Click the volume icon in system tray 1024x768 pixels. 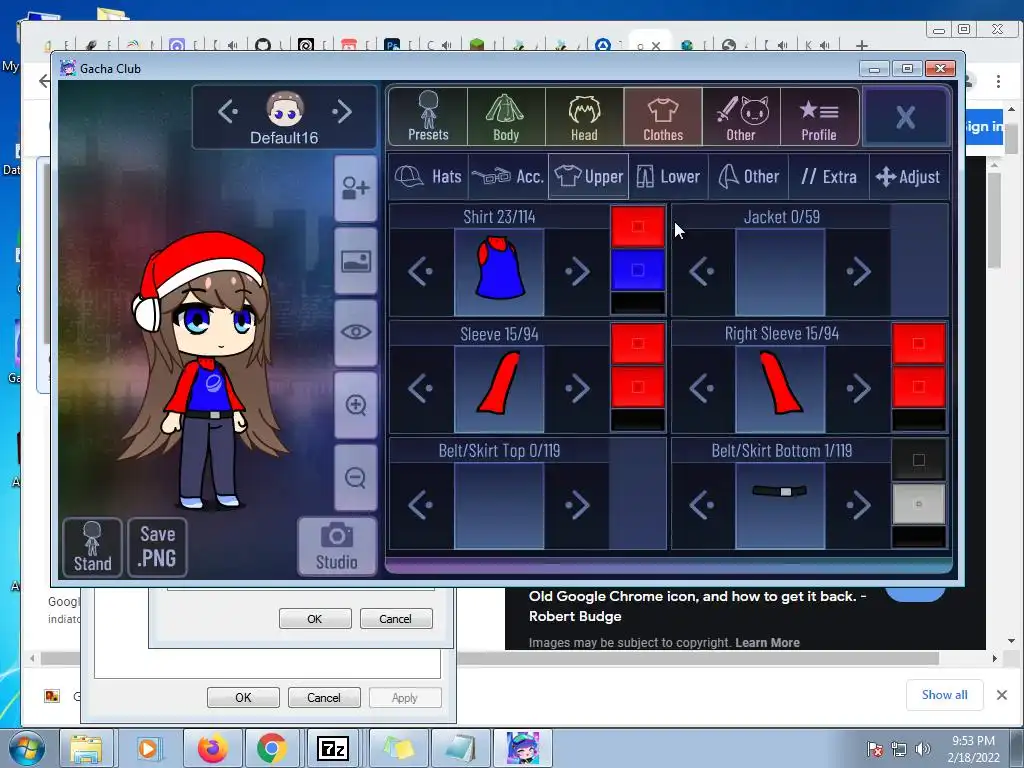point(923,748)
